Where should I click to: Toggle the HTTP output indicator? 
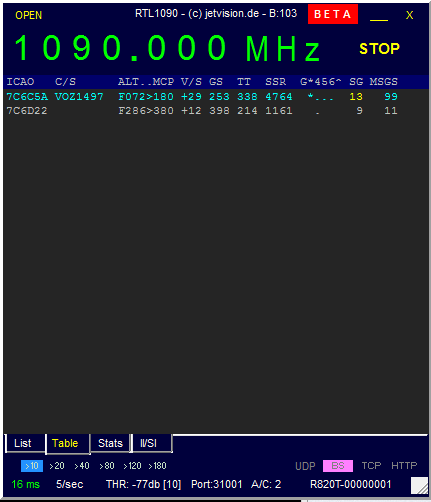[x=404, y=466]
